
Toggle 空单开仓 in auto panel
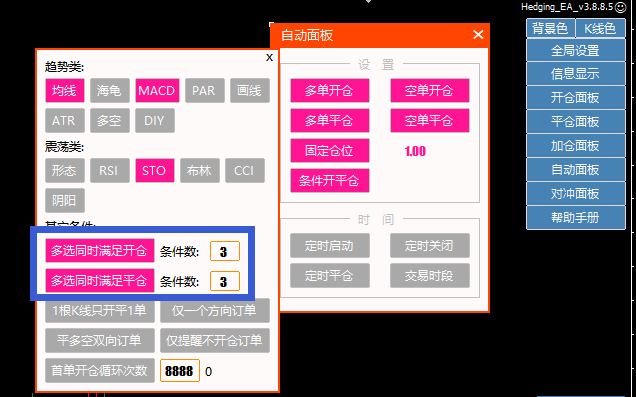tap(430, 91)
